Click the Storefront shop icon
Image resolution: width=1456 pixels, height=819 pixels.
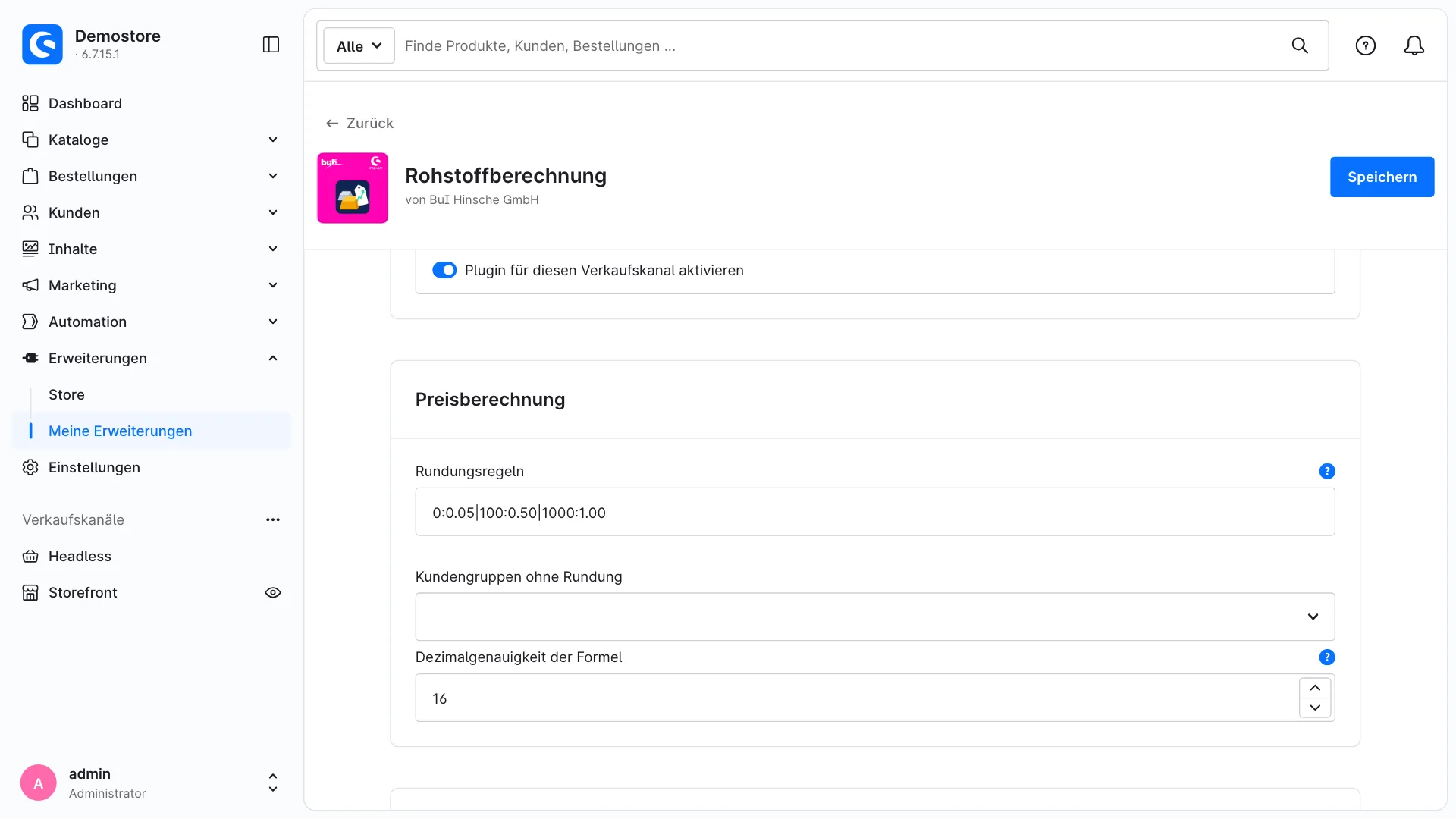point(30,592)
